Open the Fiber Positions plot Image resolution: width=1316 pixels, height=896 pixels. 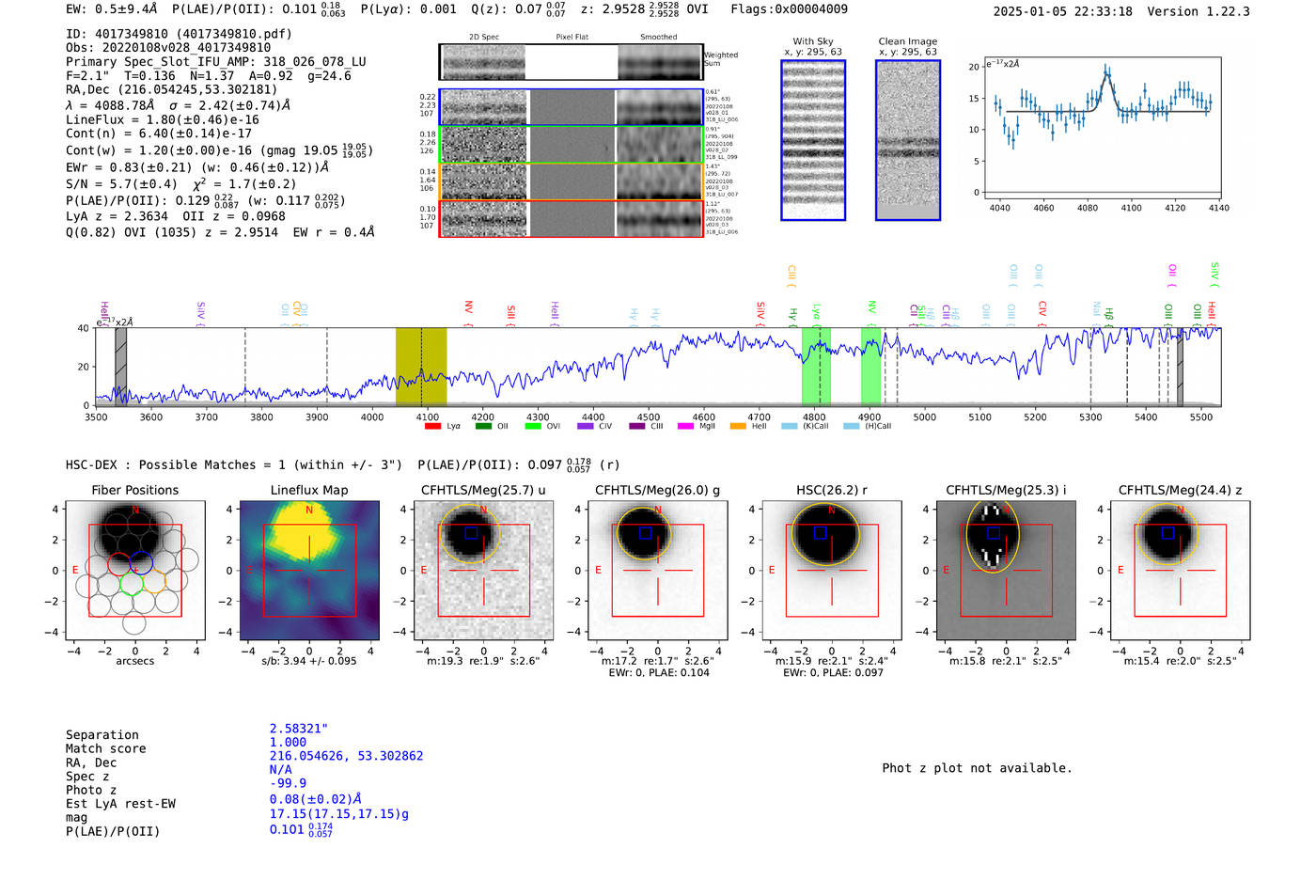[x=135, y=571]
